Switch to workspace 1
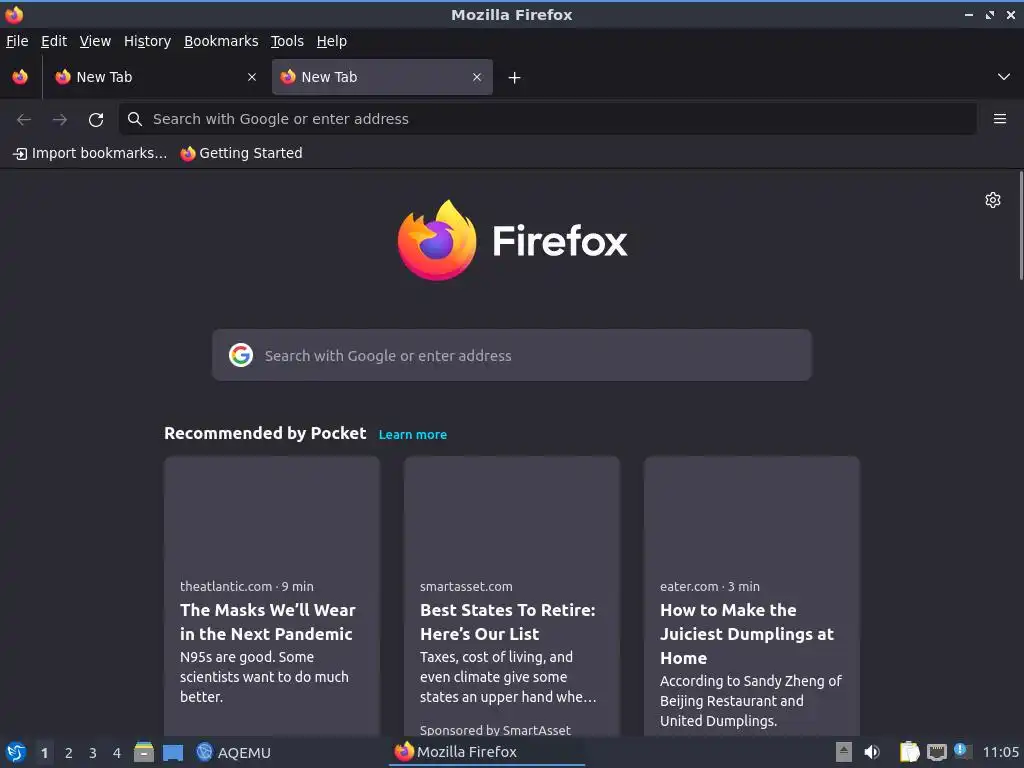The height and width of the screenshot is (768, 1024). 44,753
